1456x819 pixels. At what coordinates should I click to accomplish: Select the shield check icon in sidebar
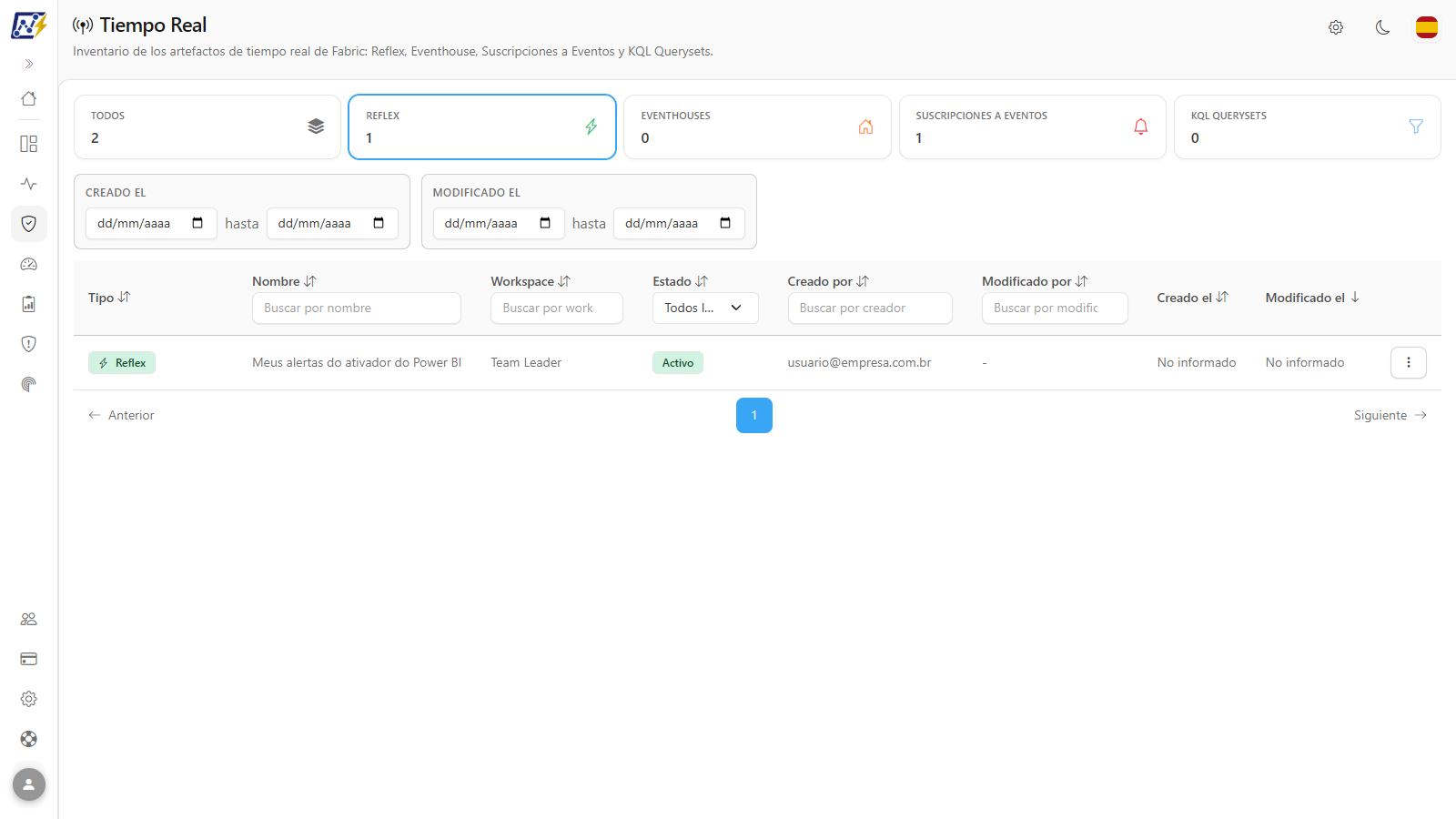(29, 224)
